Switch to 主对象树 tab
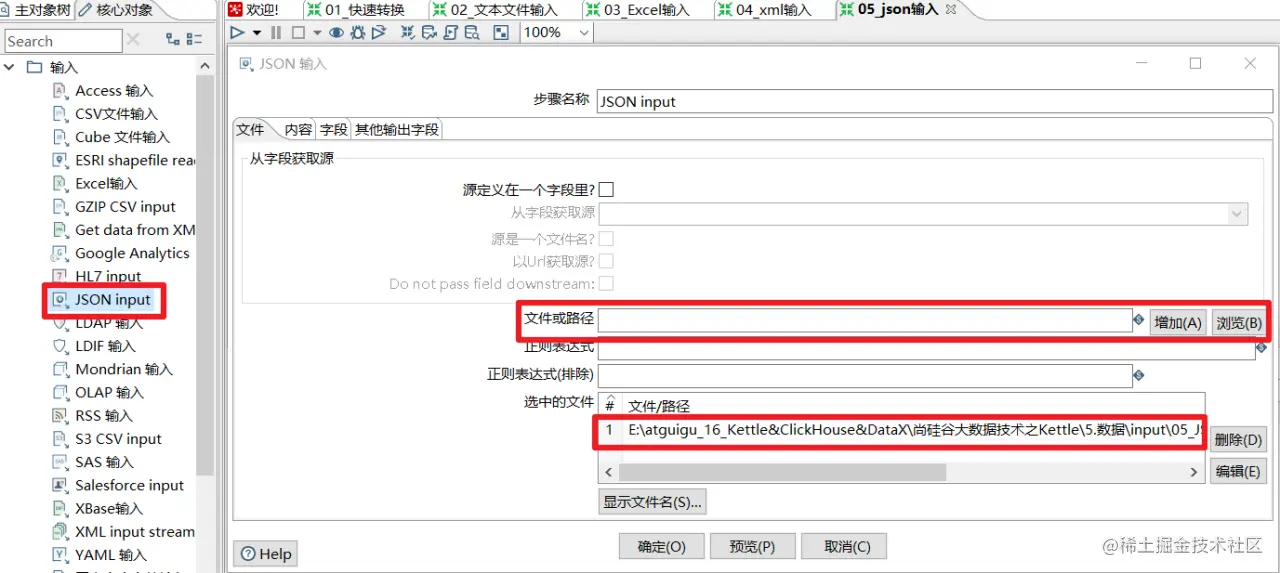 click(x=36, y=10)
